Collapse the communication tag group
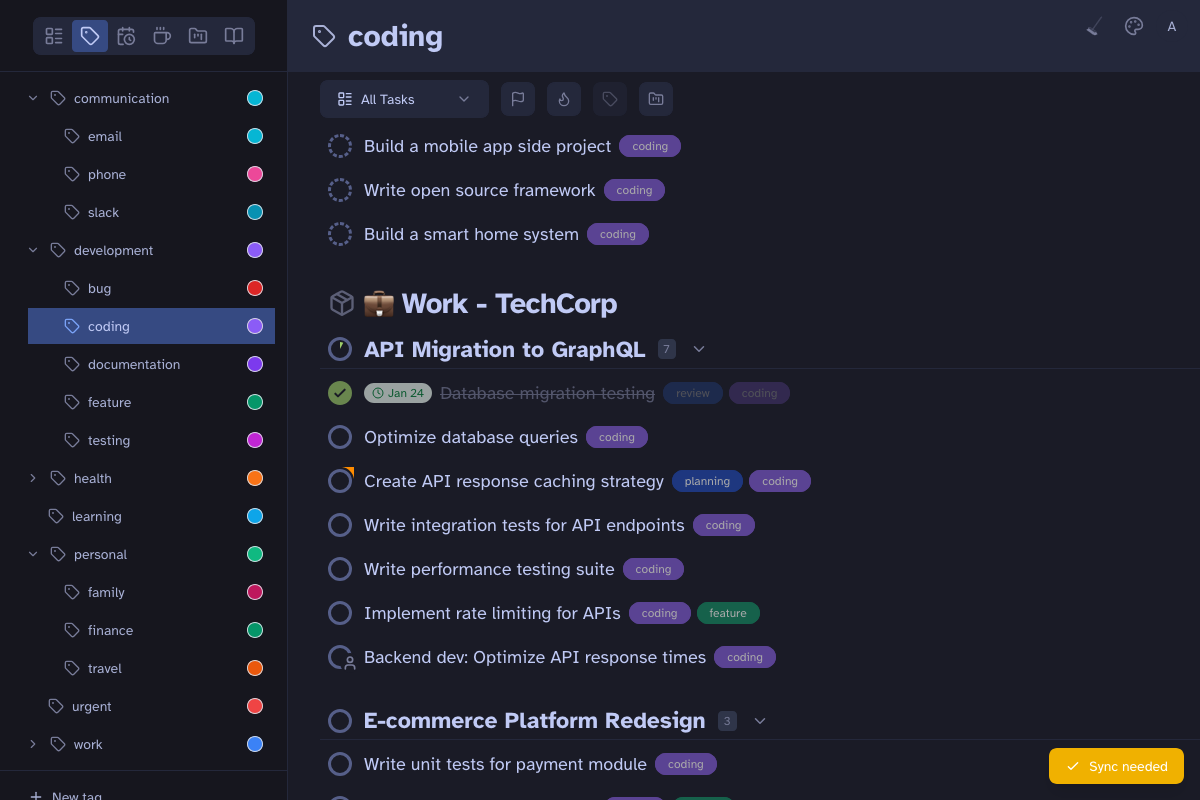This screenshot has width=1200, height=800. 33,98
